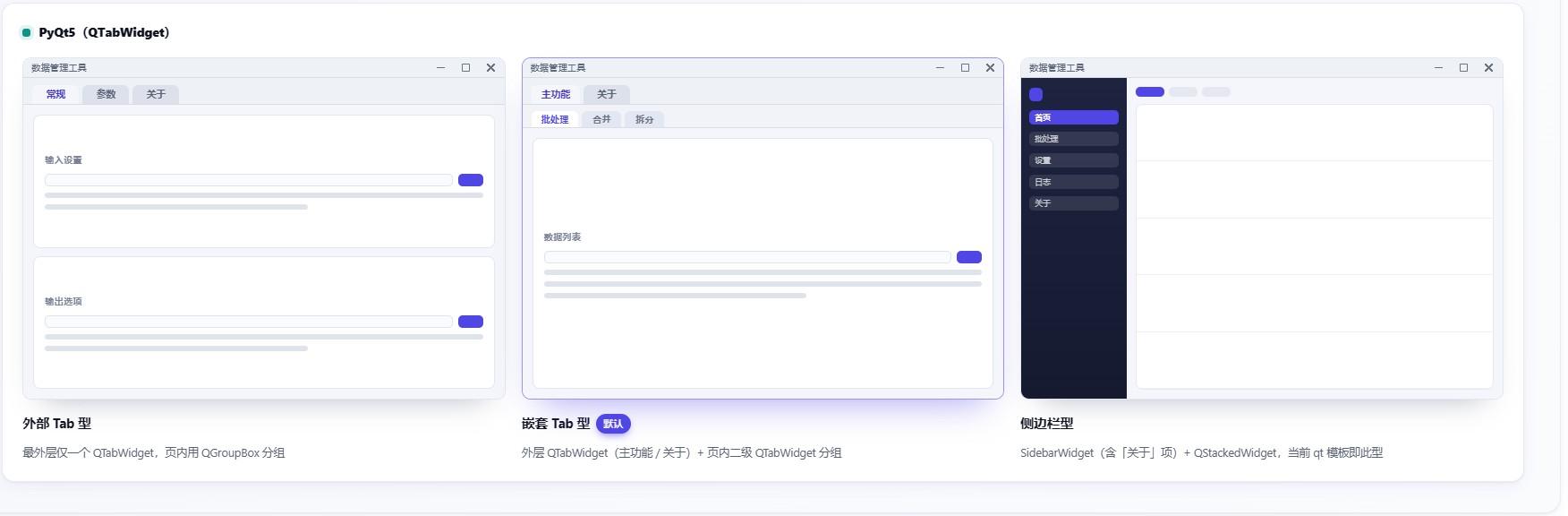Select the 常规 tab in the 外部 Tab mockup
The height and width of the screenshot is (516, 1568).
click(x=55, y=94)
